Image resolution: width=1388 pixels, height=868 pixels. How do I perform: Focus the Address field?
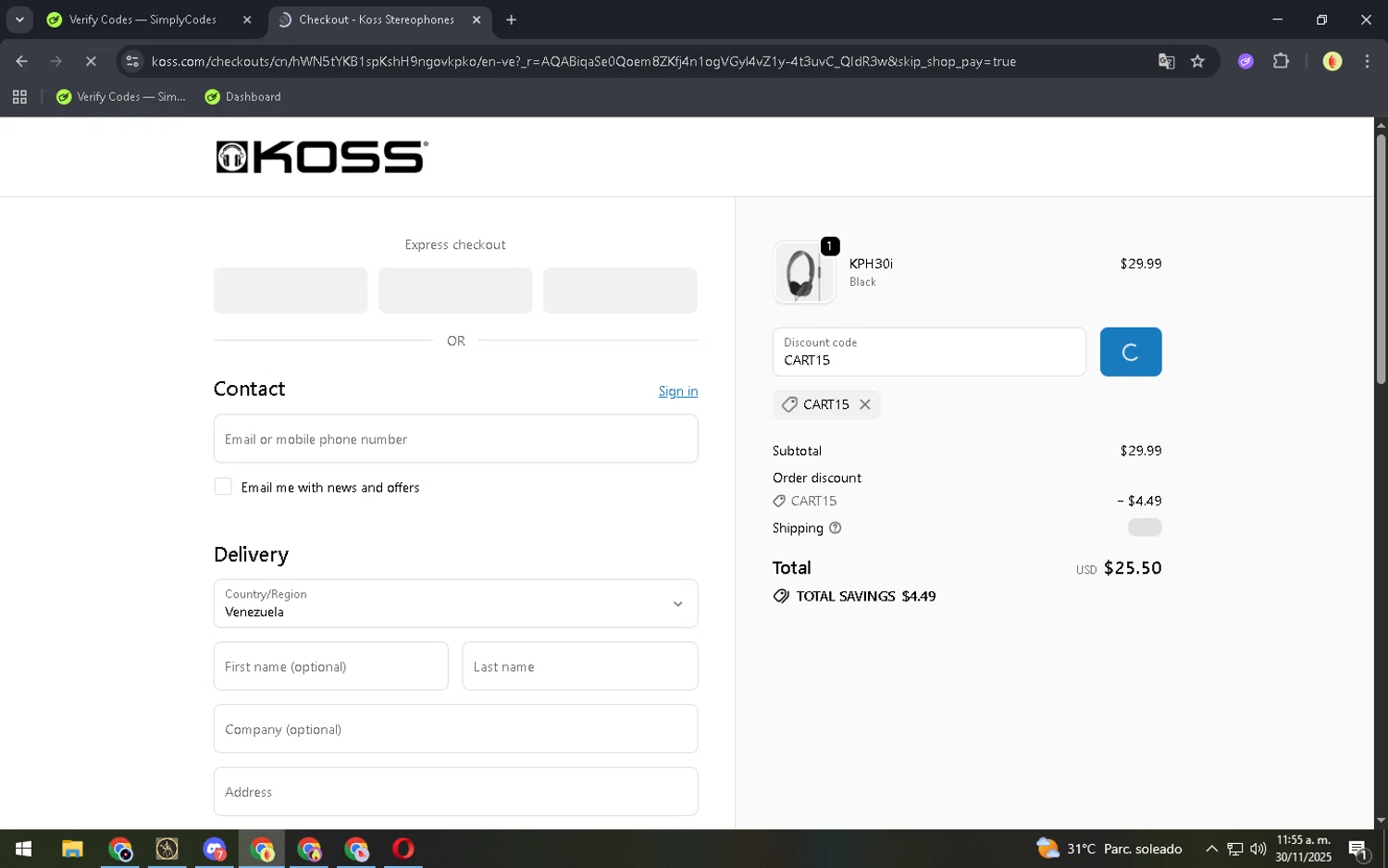[455, 792]
